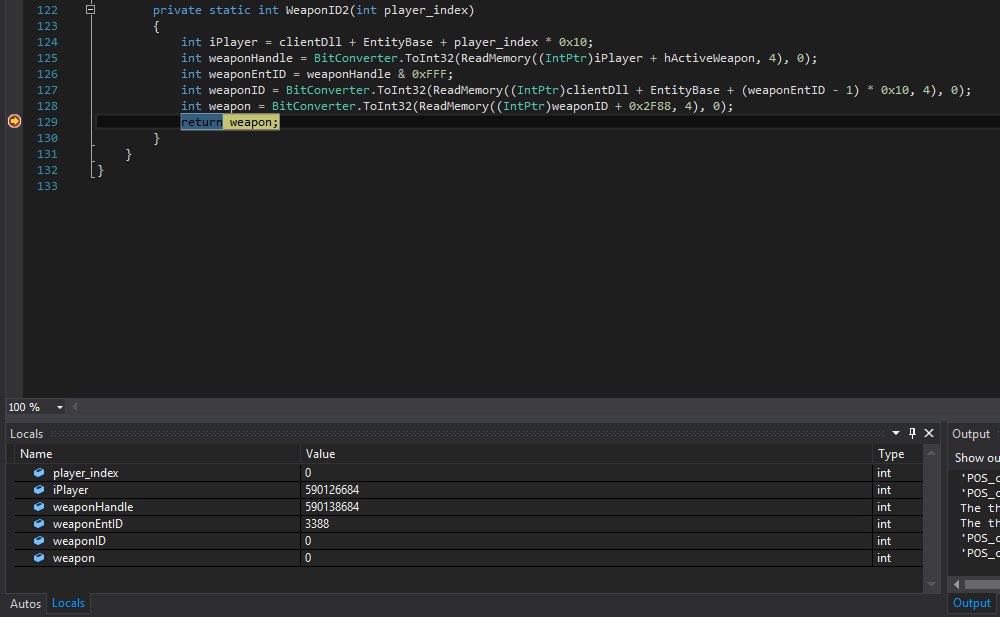
Task: Open Locals window position dropdown arrow
Action: pos(895,433)
